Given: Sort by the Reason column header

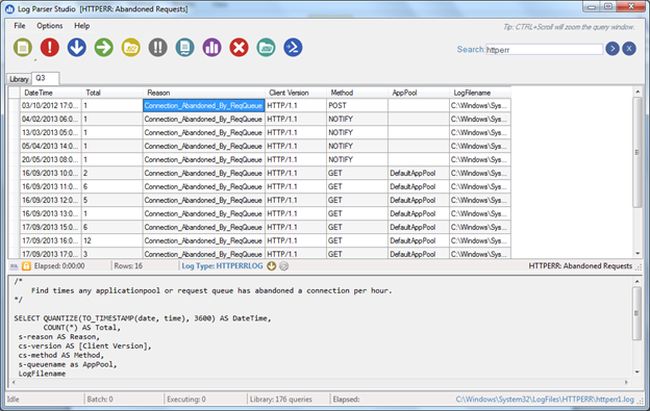Looking at the screenshot, I should click(204, 92).
